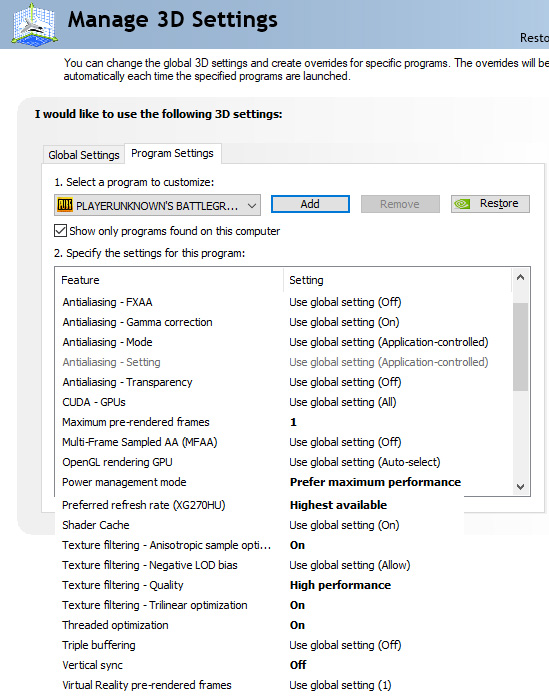Click the NVIDIA logo on Restore button
Viewport: 549px width, 698px height.
click(462, 204)
